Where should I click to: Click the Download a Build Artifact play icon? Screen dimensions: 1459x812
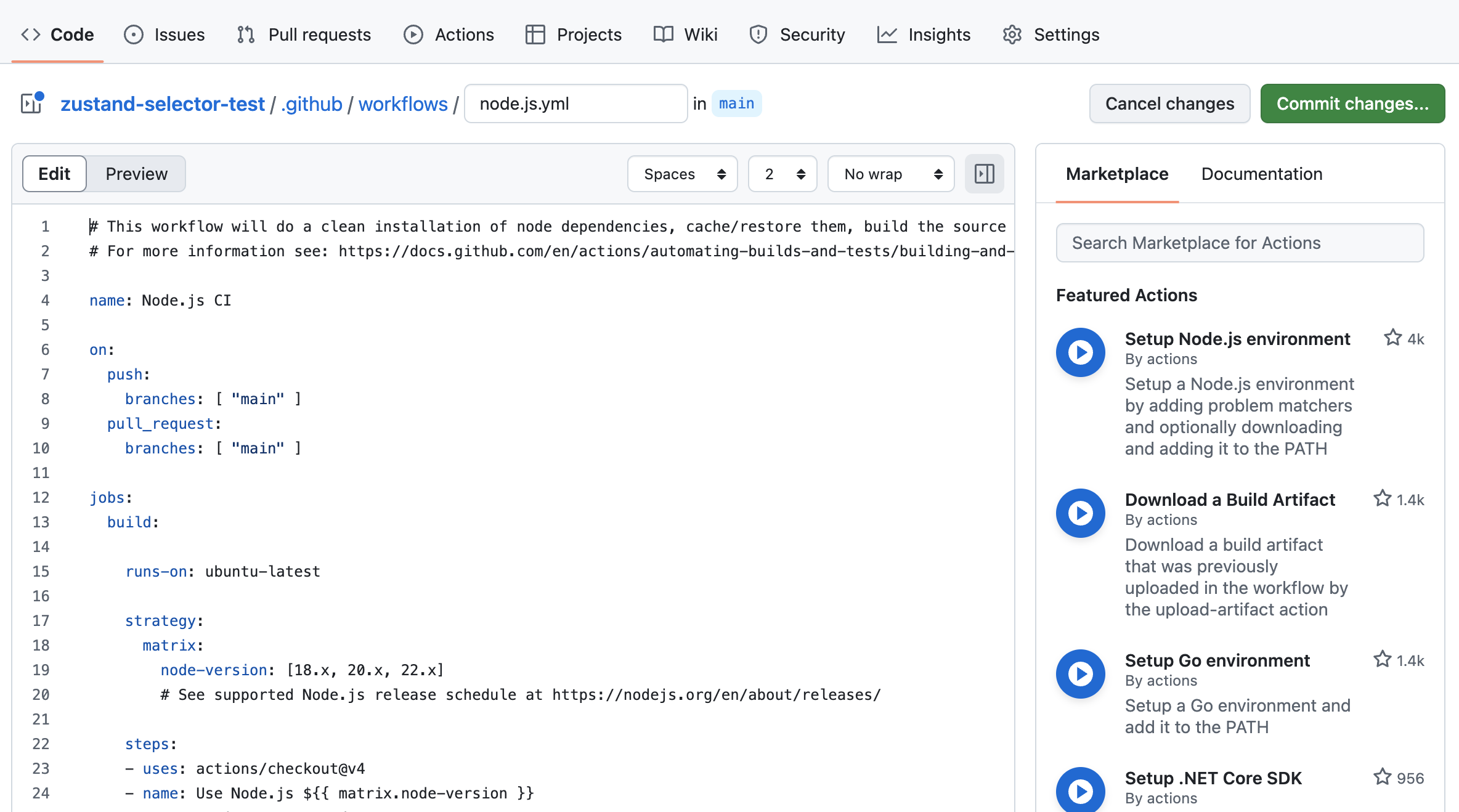click(1080, 513)
